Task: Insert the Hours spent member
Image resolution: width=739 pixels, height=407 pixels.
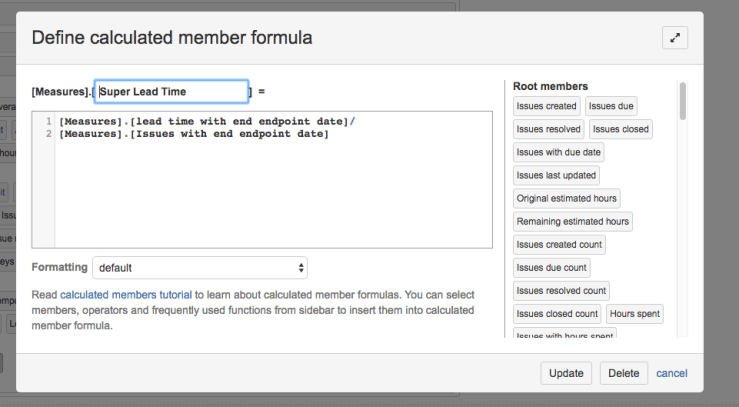Action: (x=634, y=314)
